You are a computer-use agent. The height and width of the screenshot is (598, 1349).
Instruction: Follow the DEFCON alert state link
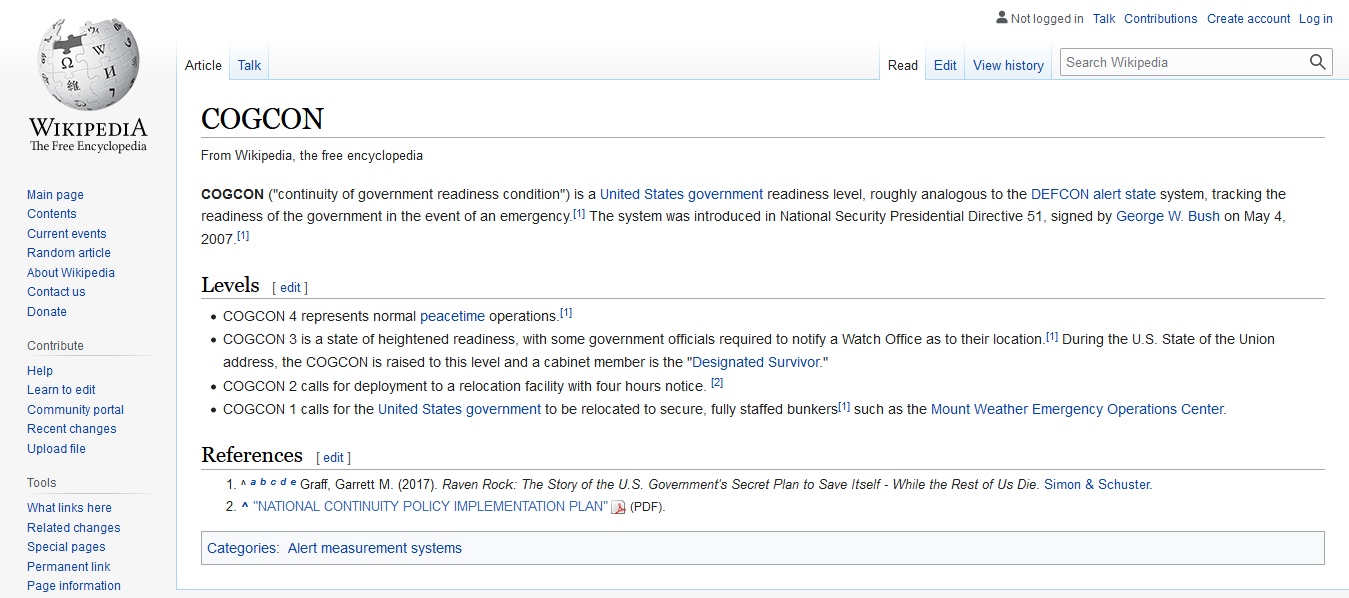pos(1093,194)
